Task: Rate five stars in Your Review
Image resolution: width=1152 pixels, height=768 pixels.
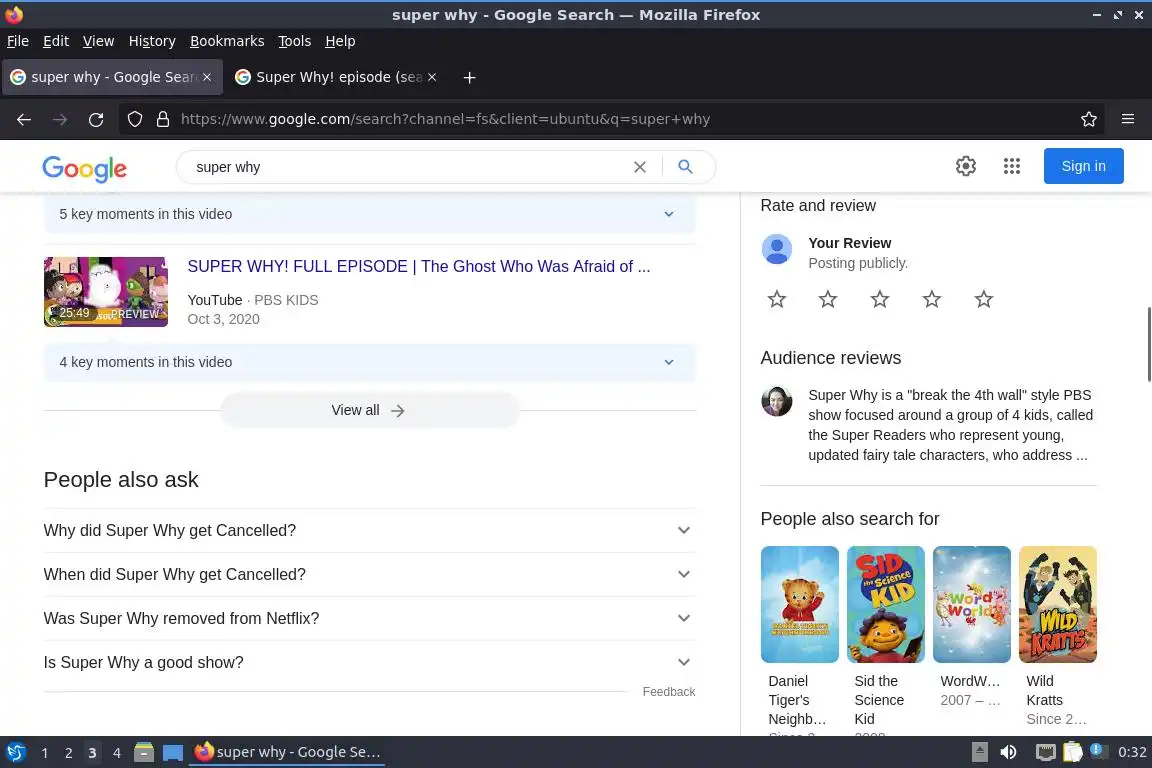Action: 984,299
